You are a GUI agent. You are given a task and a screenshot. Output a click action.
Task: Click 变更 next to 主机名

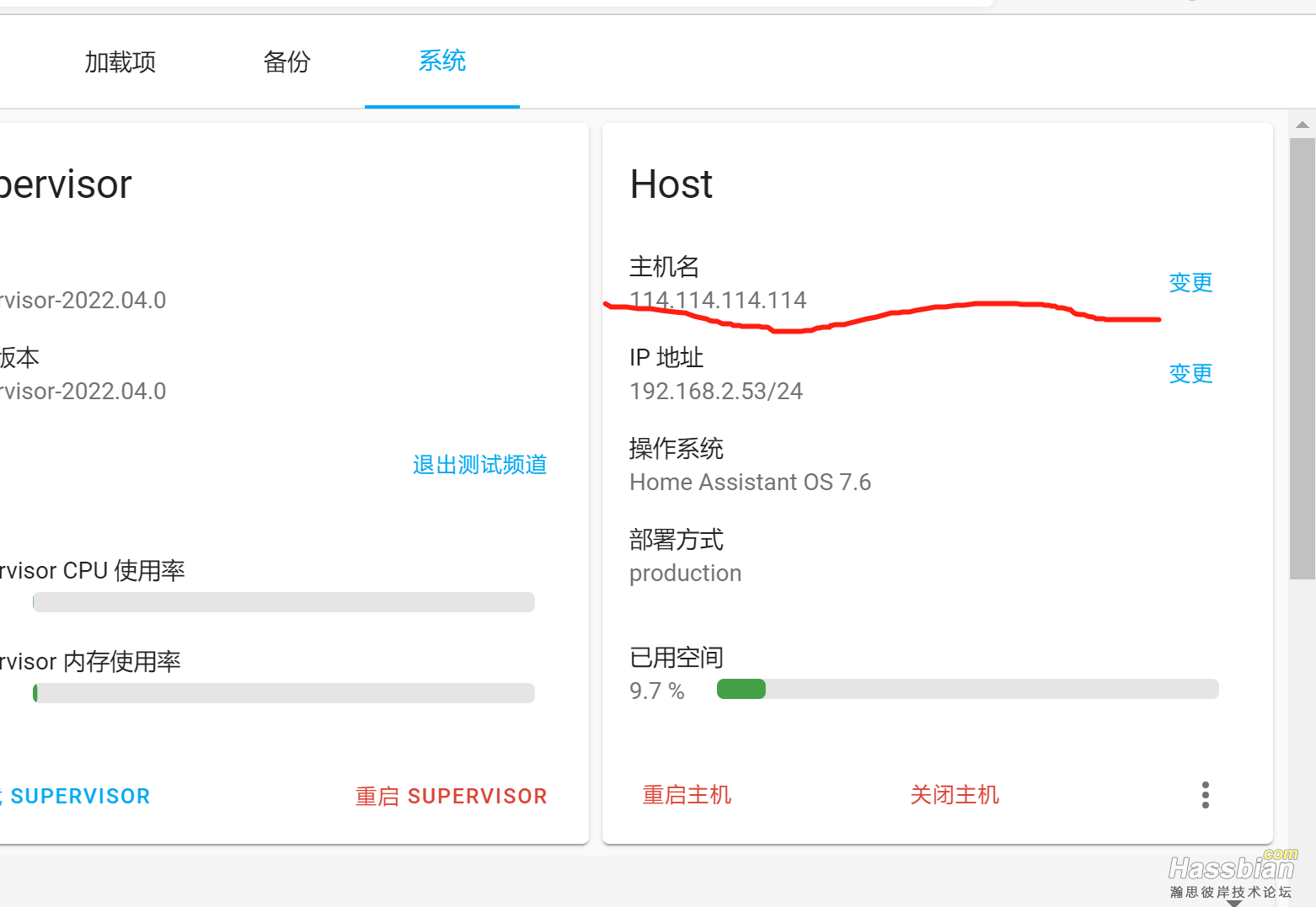point(1190,282)
